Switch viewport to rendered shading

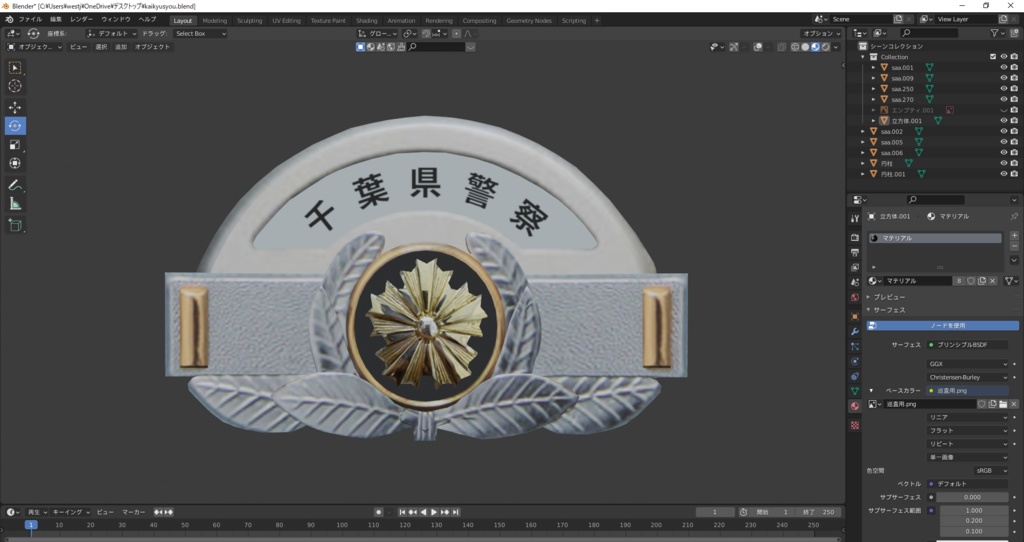click(825, 47)
